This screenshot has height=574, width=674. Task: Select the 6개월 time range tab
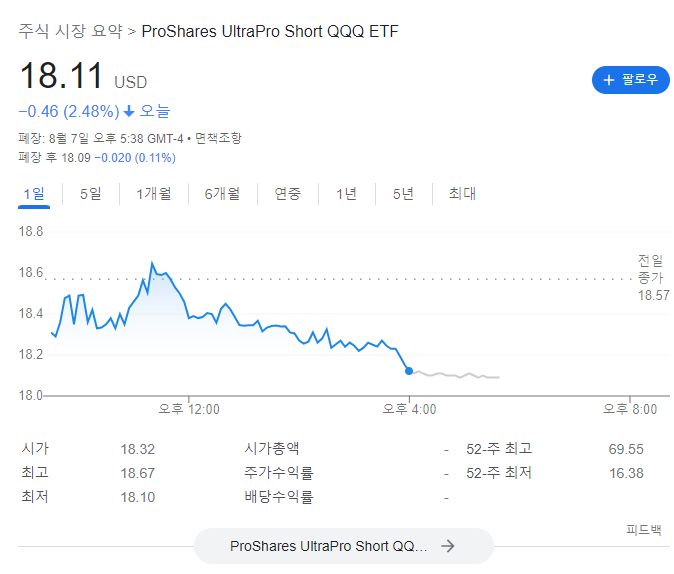(x=222, y=194)
